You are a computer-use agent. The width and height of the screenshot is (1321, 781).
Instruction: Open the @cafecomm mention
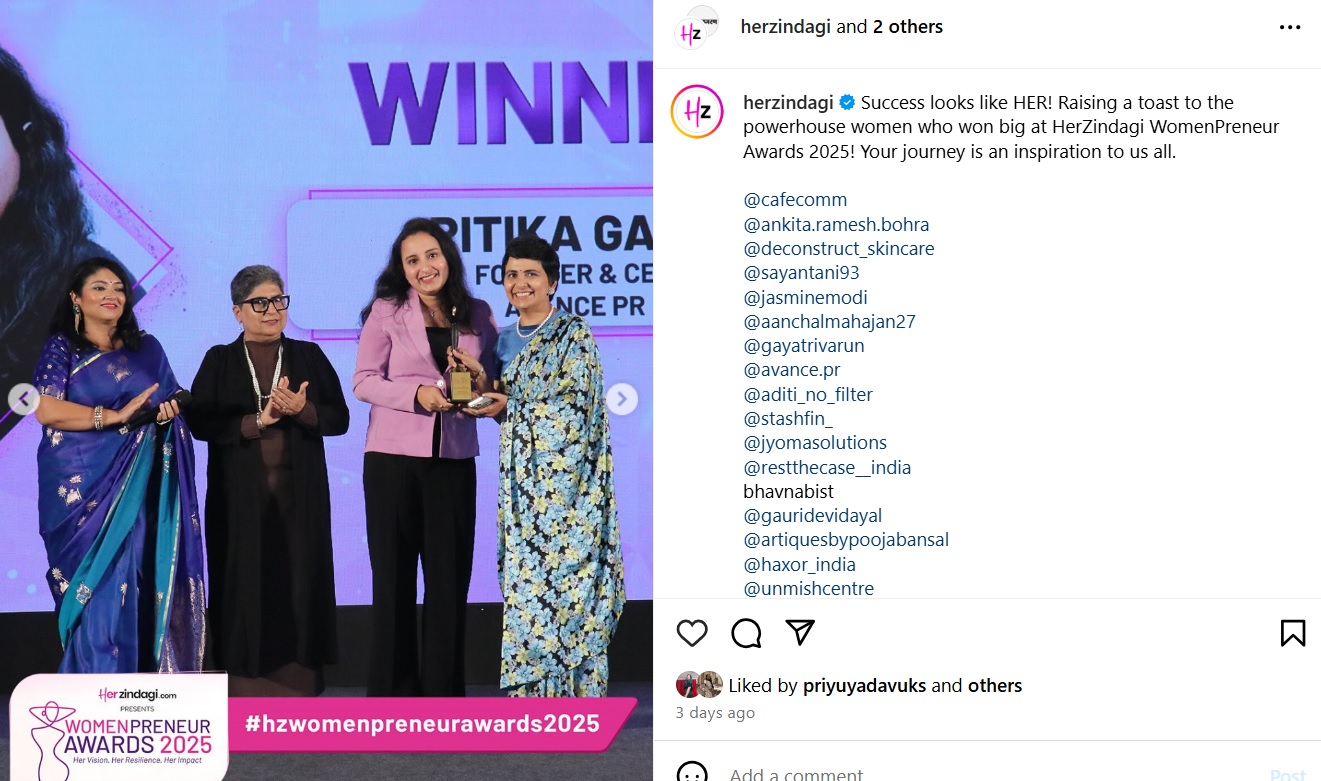click(795, 200)
